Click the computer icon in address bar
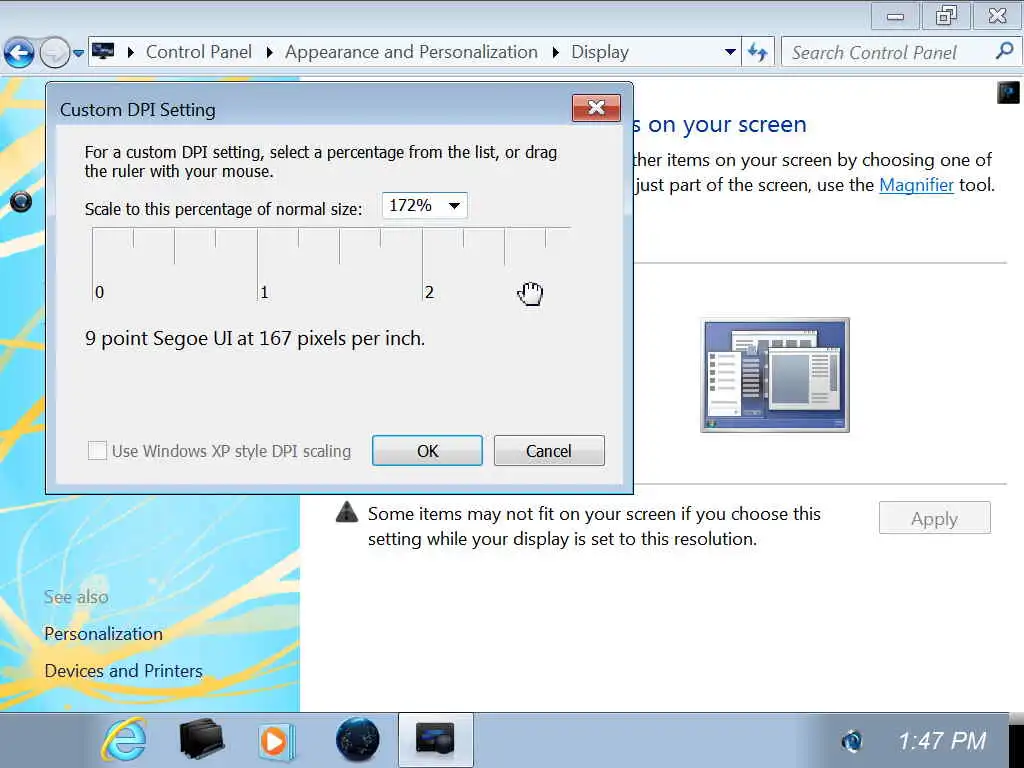 coord(103,51)
